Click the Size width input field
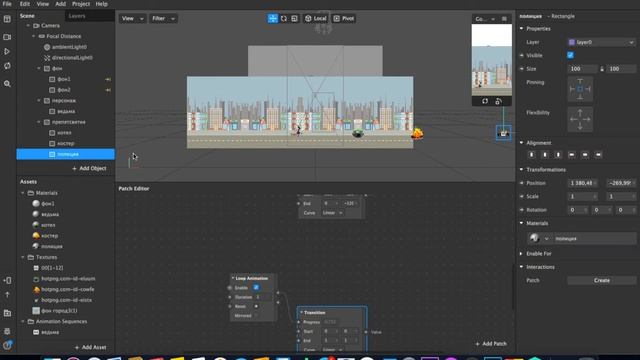 tap(582, 69)
